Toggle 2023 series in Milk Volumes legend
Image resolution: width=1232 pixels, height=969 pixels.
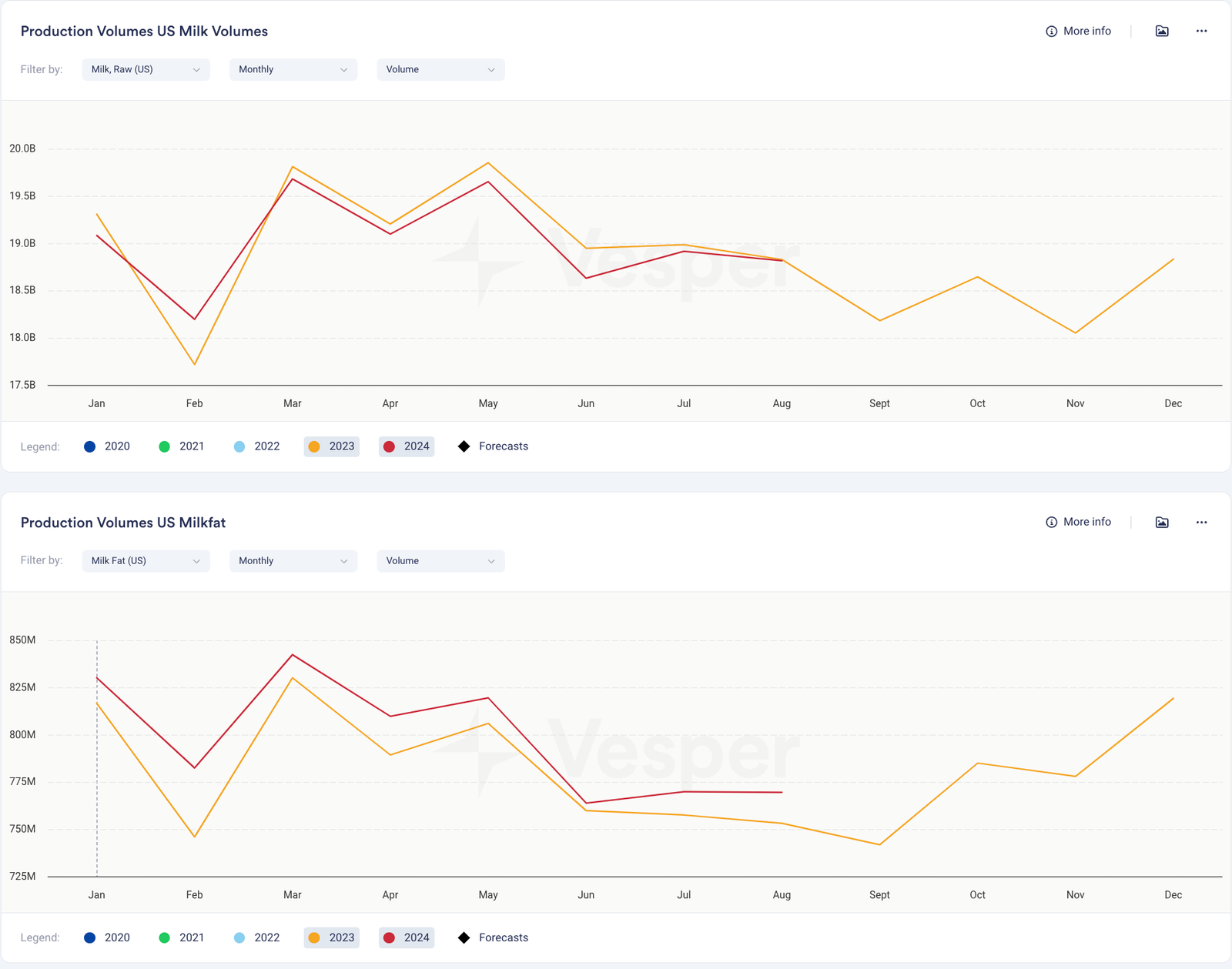(x=332, y=446)
